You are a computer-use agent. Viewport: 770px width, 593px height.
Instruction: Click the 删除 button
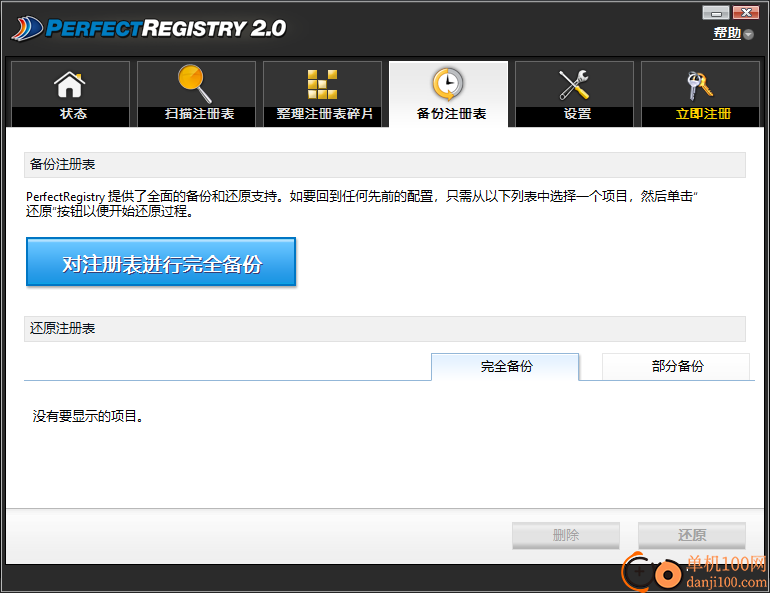click(566, 535)
